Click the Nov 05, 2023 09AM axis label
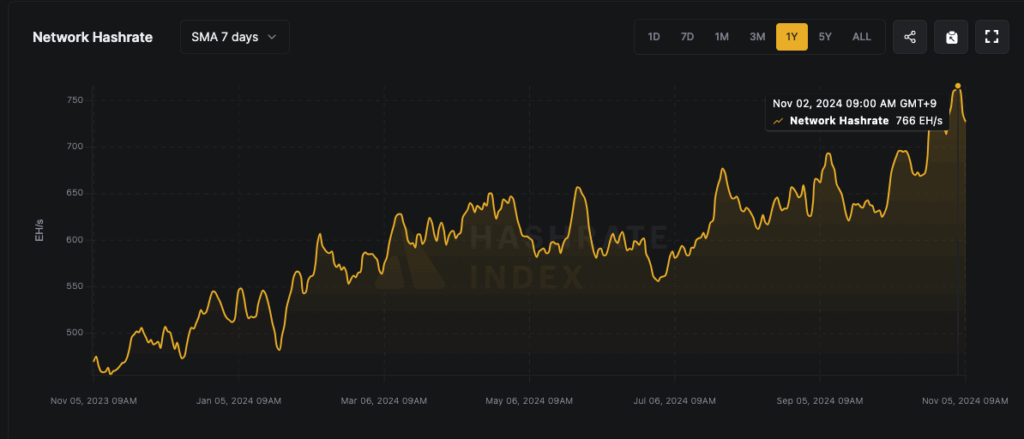This screenshot has height=439, width=1024. point(93,401)
